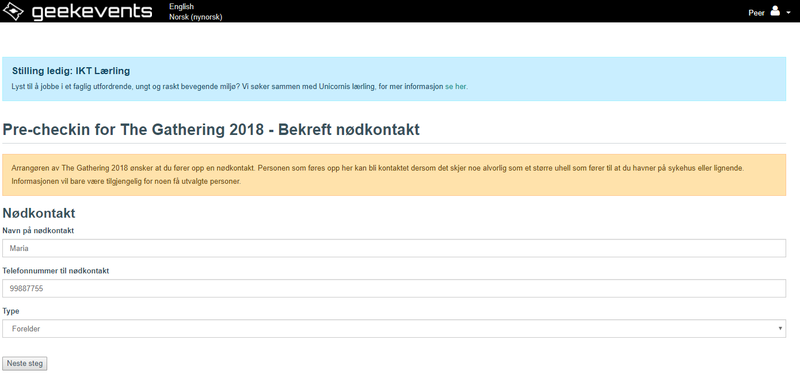The height and width of the screenshot is (390, 800).
Task: Click the 'Telefonnummer til nødkontakt' label
Action: pyautogui.click(x=56, y=271)
